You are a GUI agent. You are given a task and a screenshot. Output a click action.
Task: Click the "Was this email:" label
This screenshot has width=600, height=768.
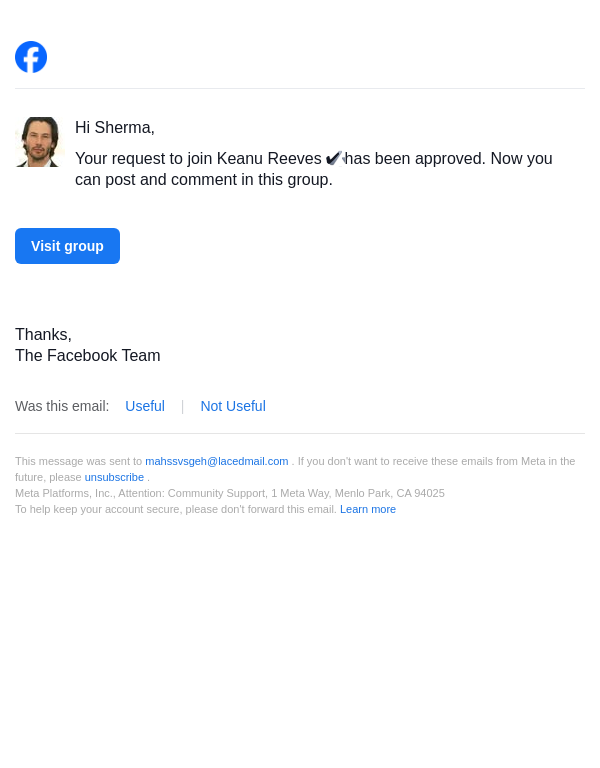[x=62, y=406]
